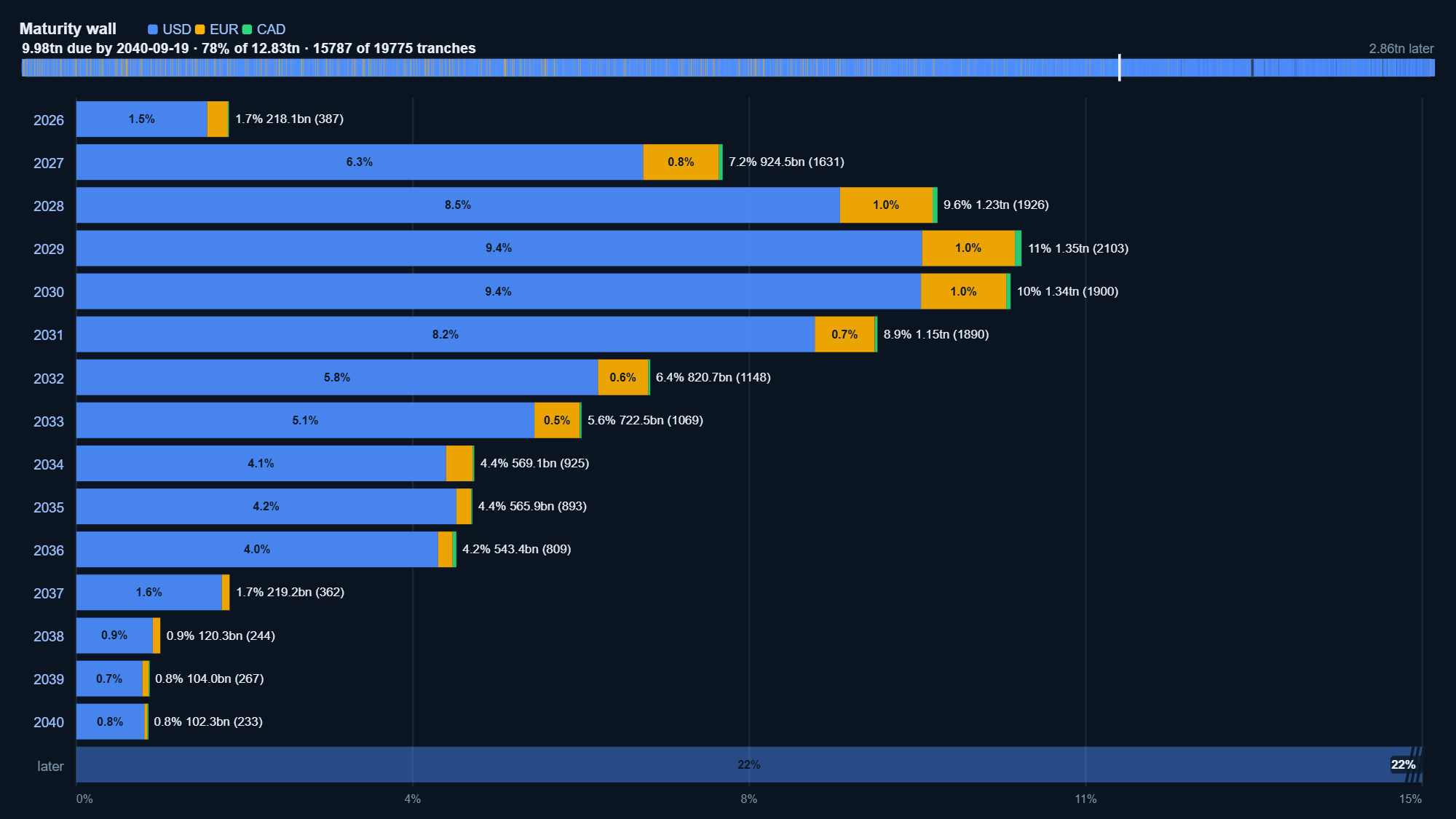Click '10% 1.34tn (1900)' total label

pos(1067,291)
